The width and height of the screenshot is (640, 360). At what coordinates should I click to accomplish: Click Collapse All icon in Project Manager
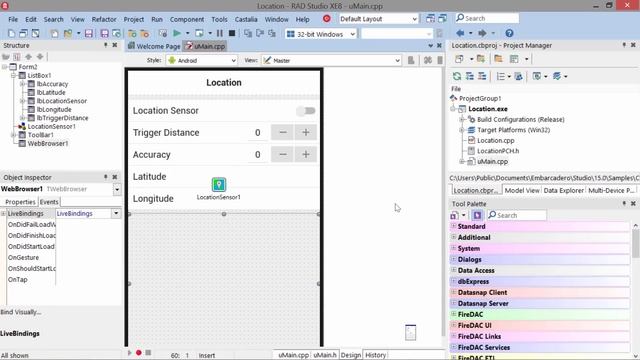[x=482, y=76]
